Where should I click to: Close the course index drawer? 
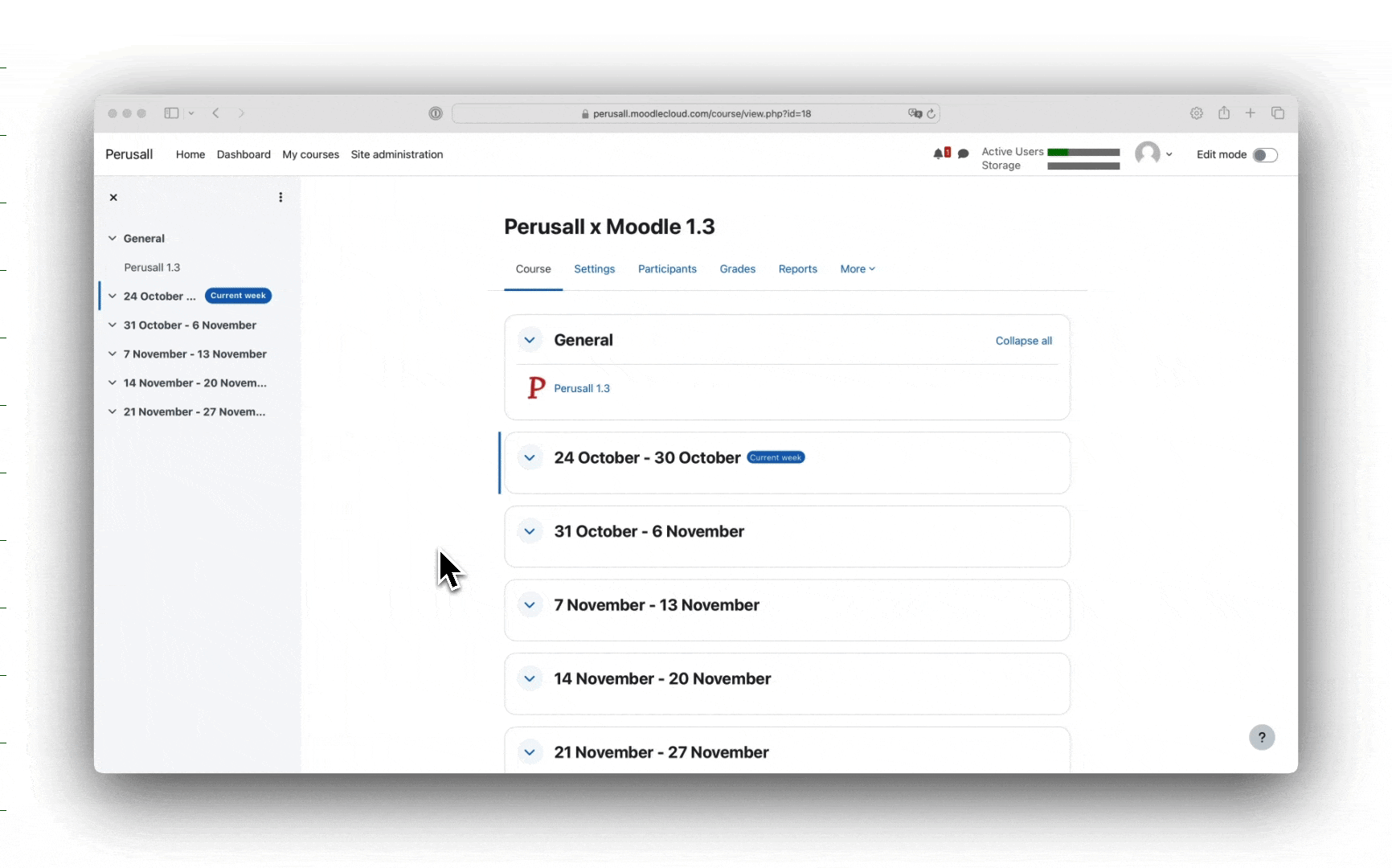click(x=113, y=198)
